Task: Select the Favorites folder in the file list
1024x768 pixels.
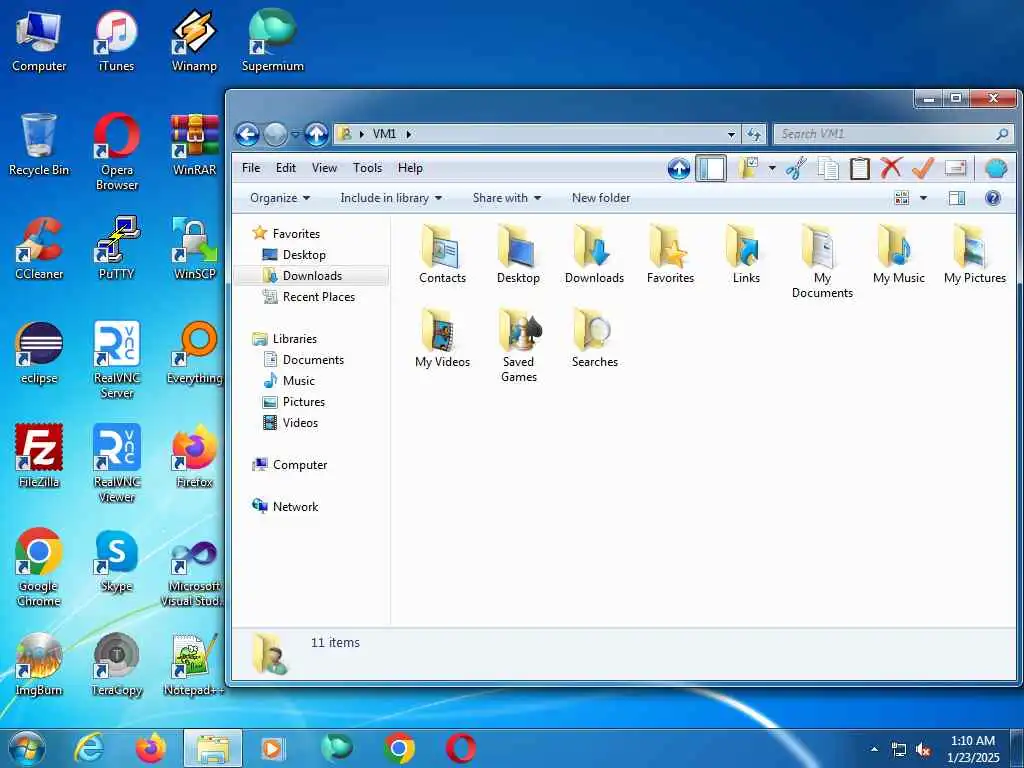Action: tap(670, 255)
